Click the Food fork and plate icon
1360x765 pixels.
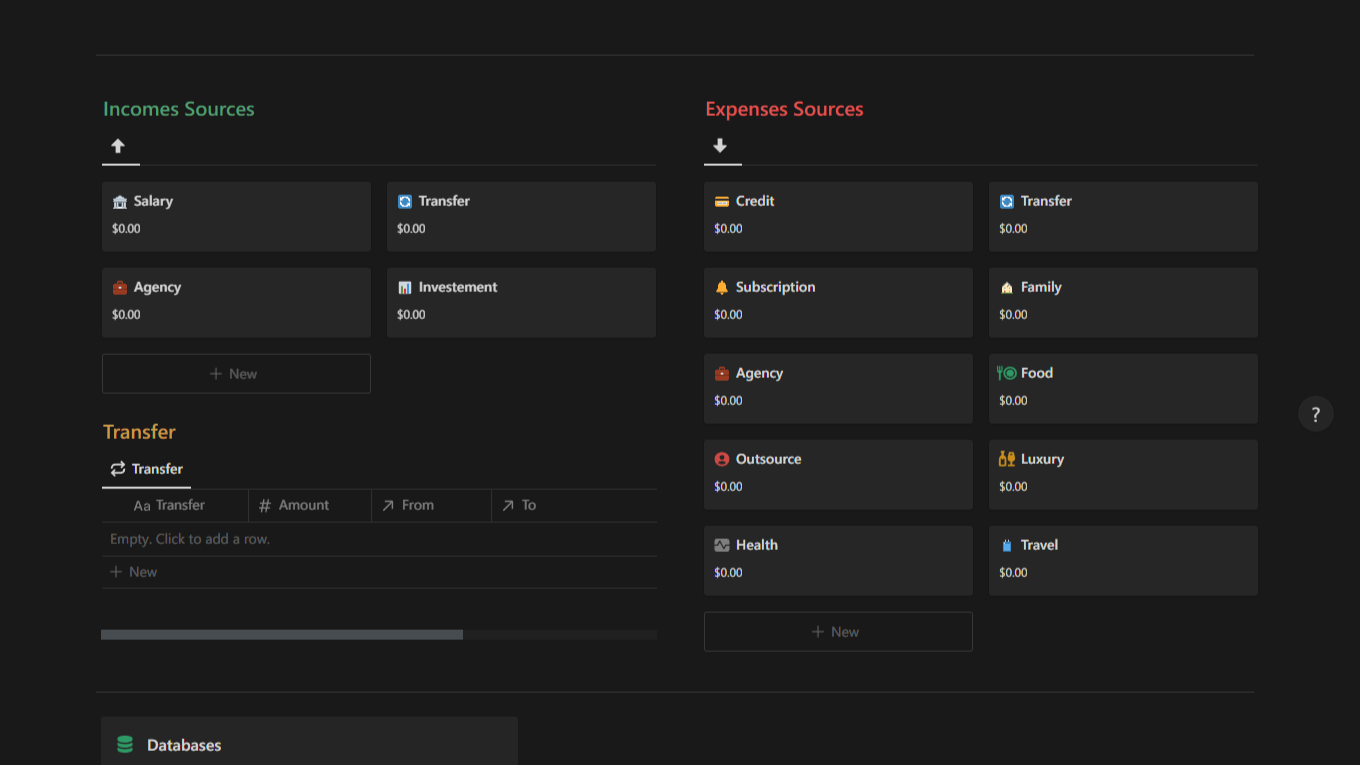coord(1007,373)
